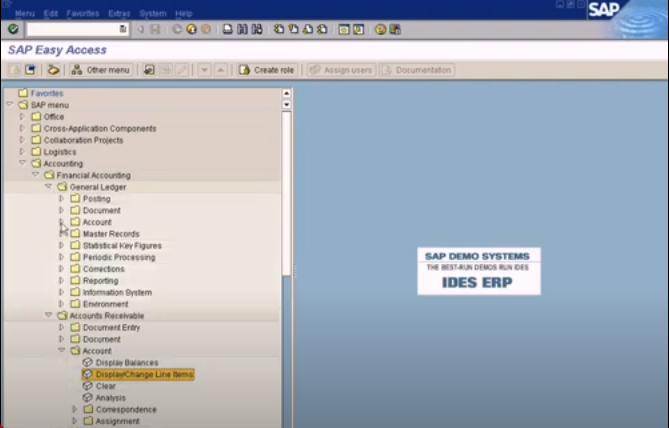Collapse the Financial Accounting folder
This screenshot has height=428, width=669.
36,175
